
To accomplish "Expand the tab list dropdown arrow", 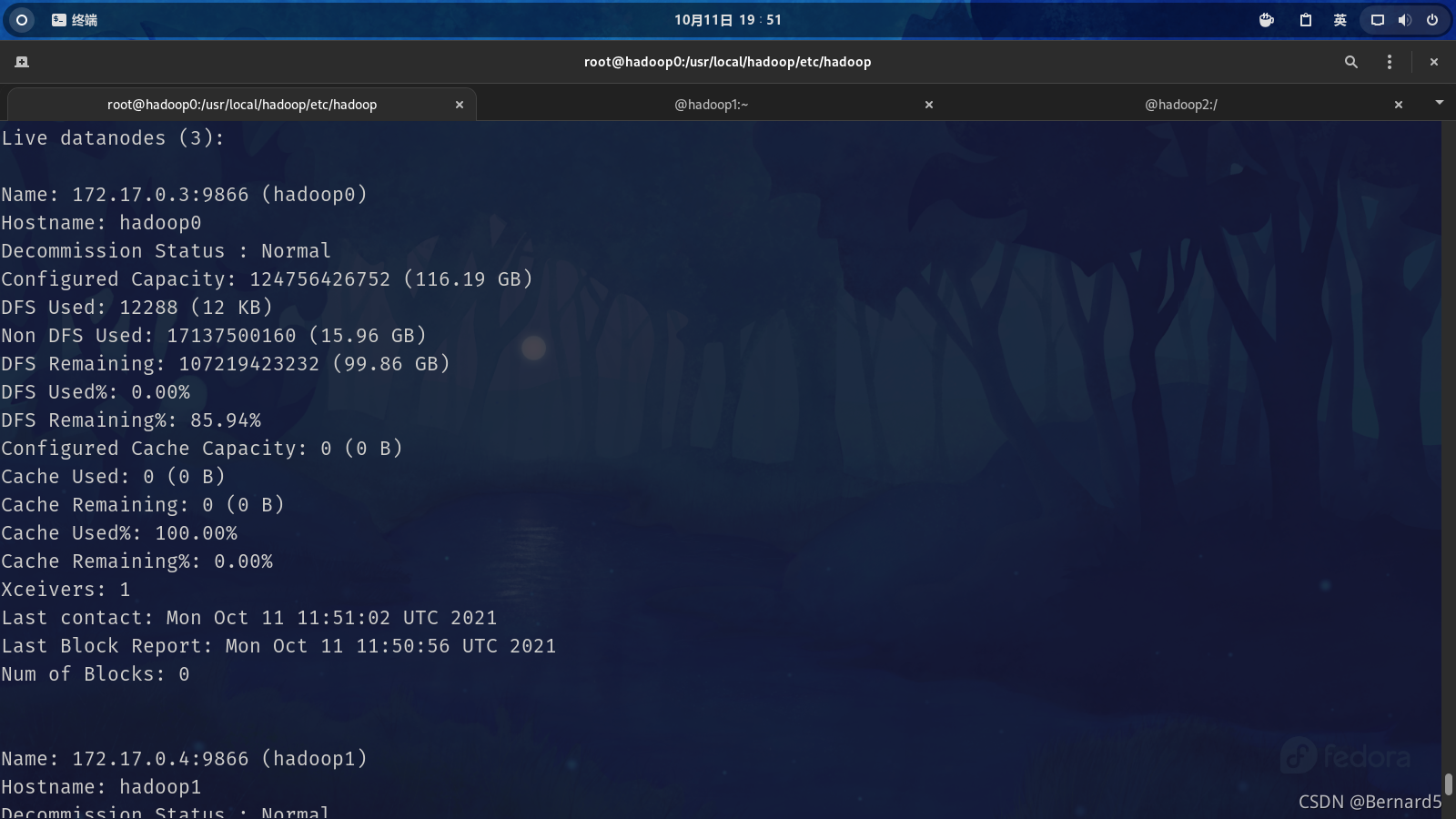I will click(x=1440, y=103).
